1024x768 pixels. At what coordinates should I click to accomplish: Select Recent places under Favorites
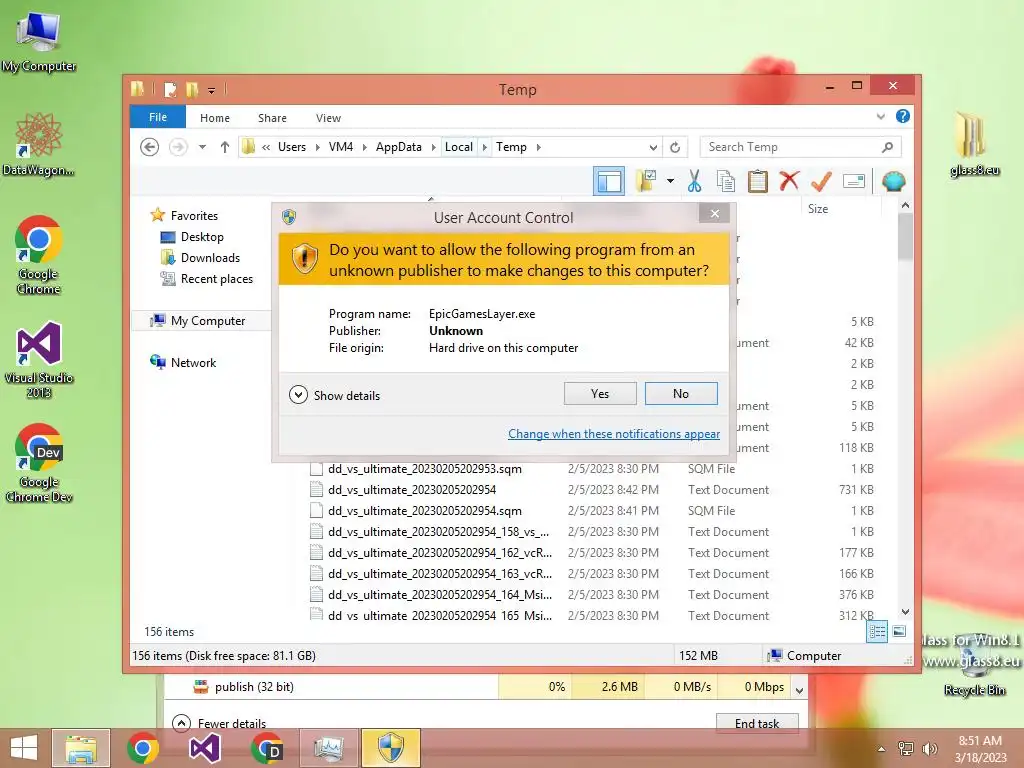(217, 279)
